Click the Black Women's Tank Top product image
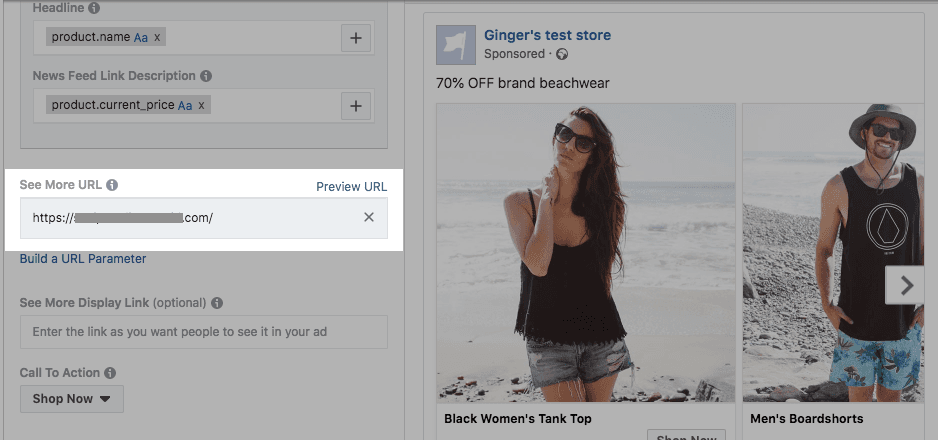The height and width of the screenshot is (440, 938). [586, 250]
